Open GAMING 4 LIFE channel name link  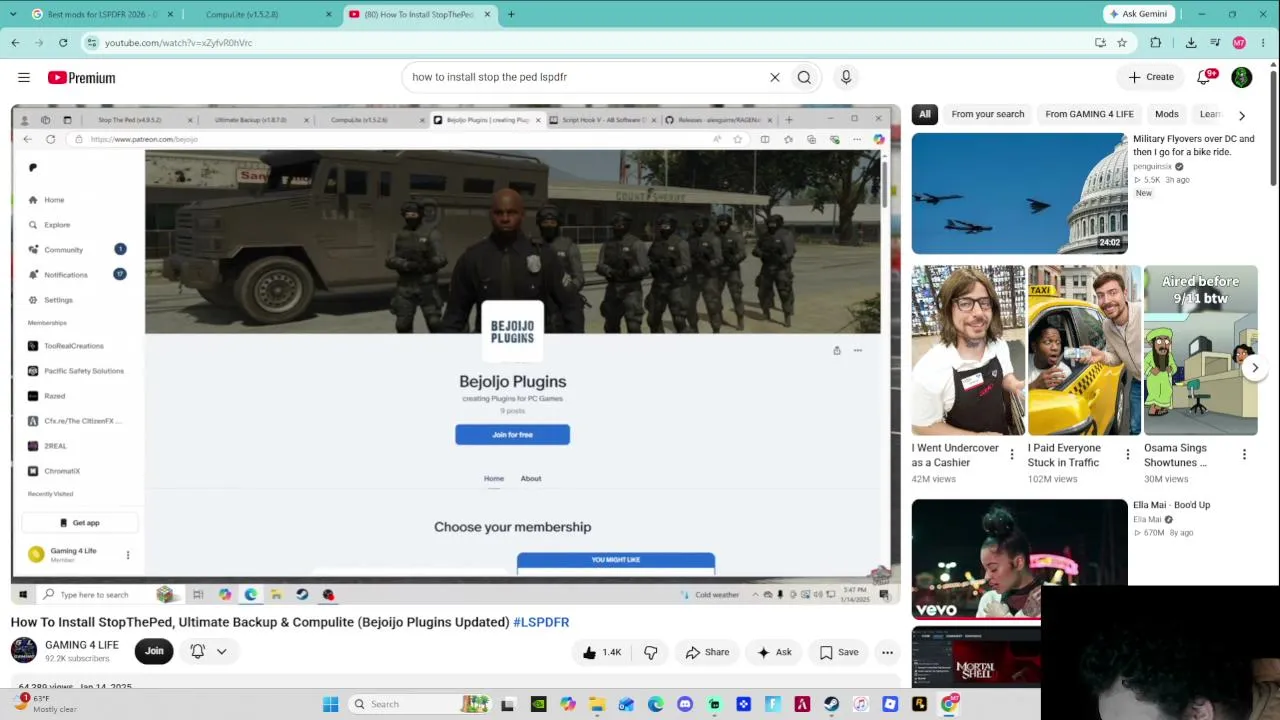pyautogui.click(x=82, y=645)
